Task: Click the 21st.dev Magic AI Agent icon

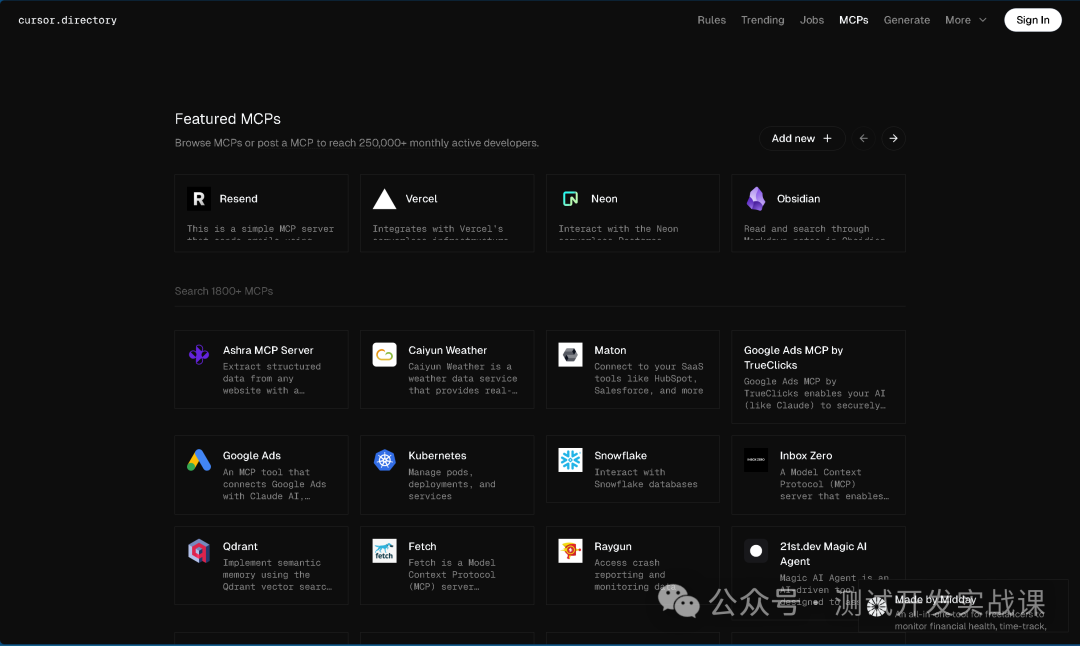Action: [756, 551]
